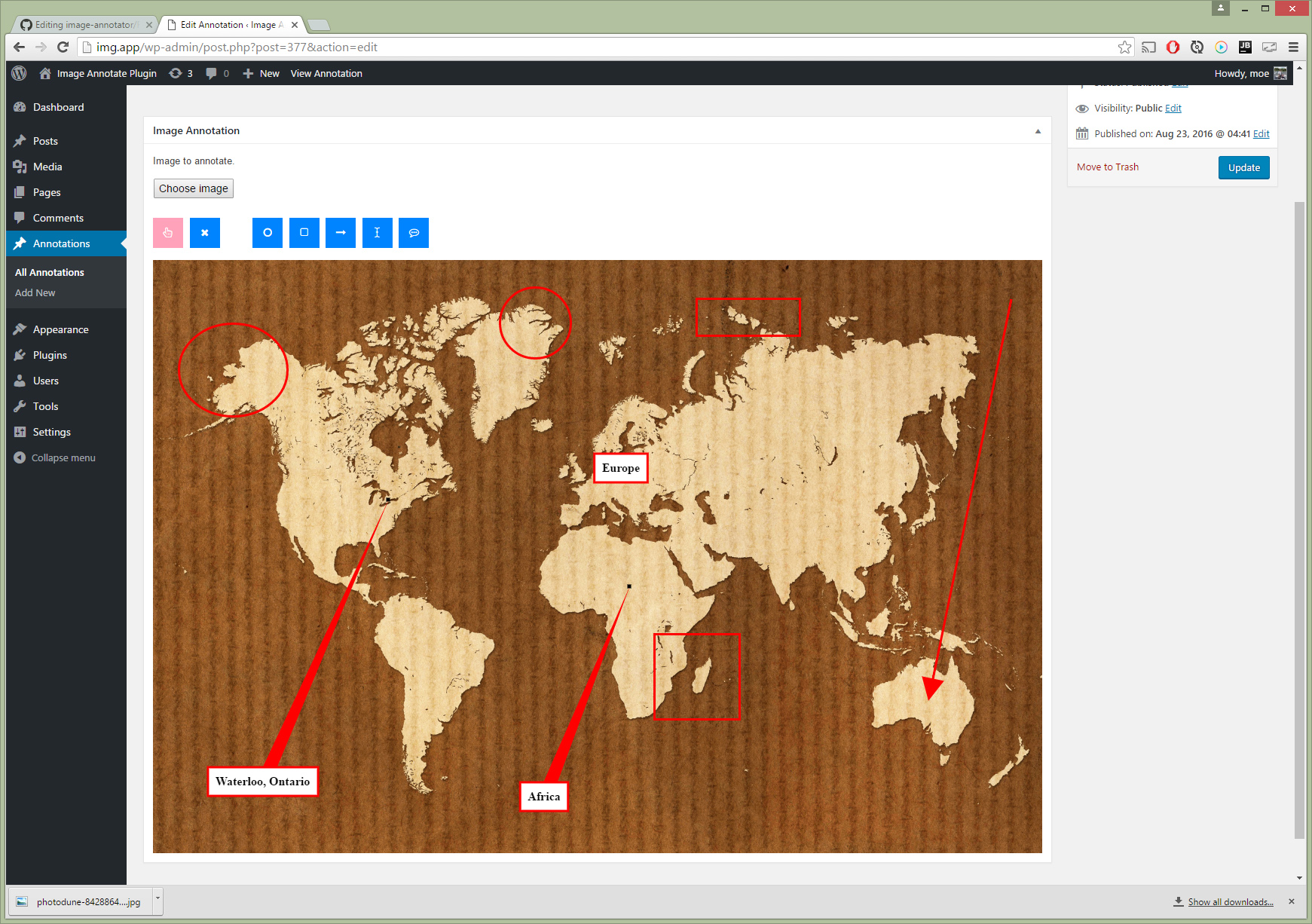Open Howdy, moe user menu
The width and height of the screenshot is (1312, 924).
click(1250, 73)
